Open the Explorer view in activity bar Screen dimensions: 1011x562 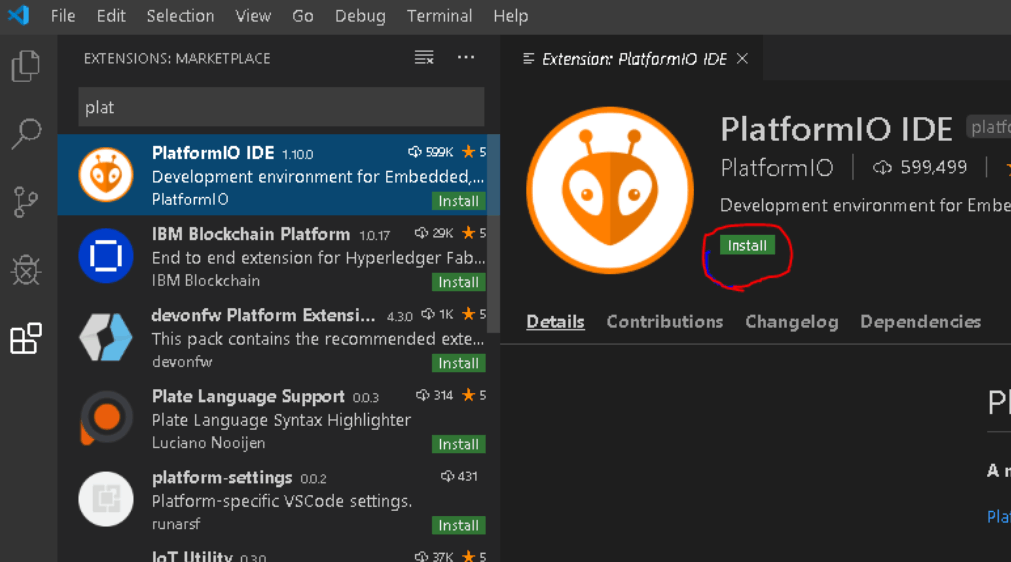click(x=26, y=66)
